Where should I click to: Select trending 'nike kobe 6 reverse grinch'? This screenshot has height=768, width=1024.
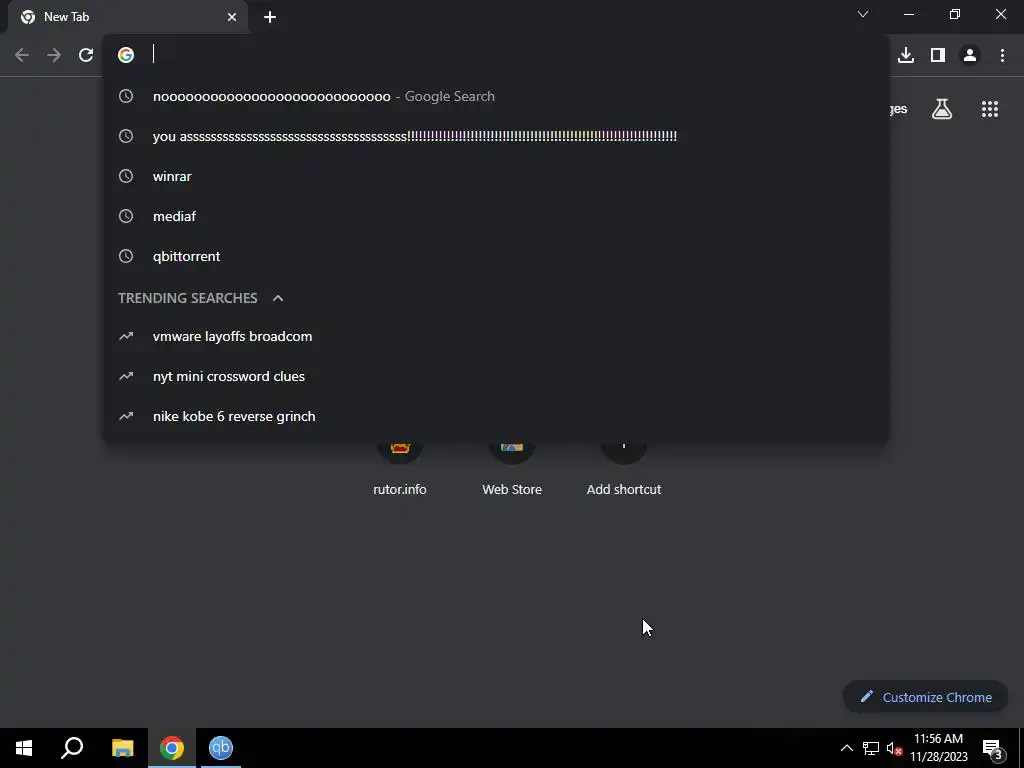(496, 416)
